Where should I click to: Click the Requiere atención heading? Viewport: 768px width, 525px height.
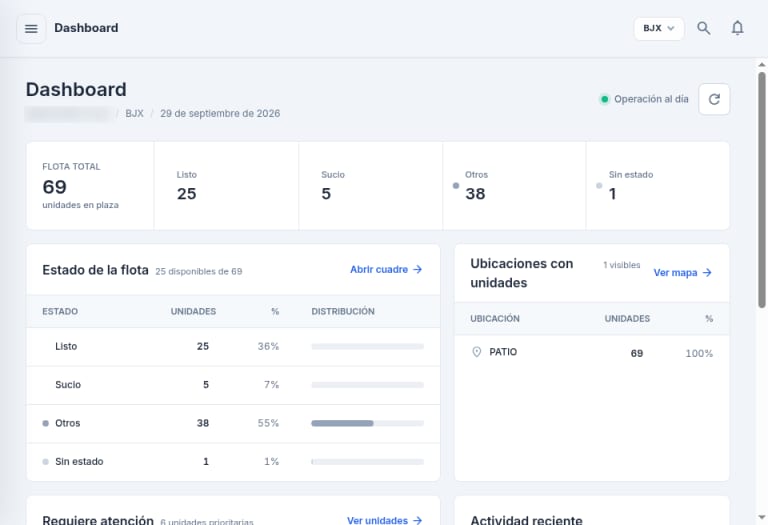tap(98, 520)
